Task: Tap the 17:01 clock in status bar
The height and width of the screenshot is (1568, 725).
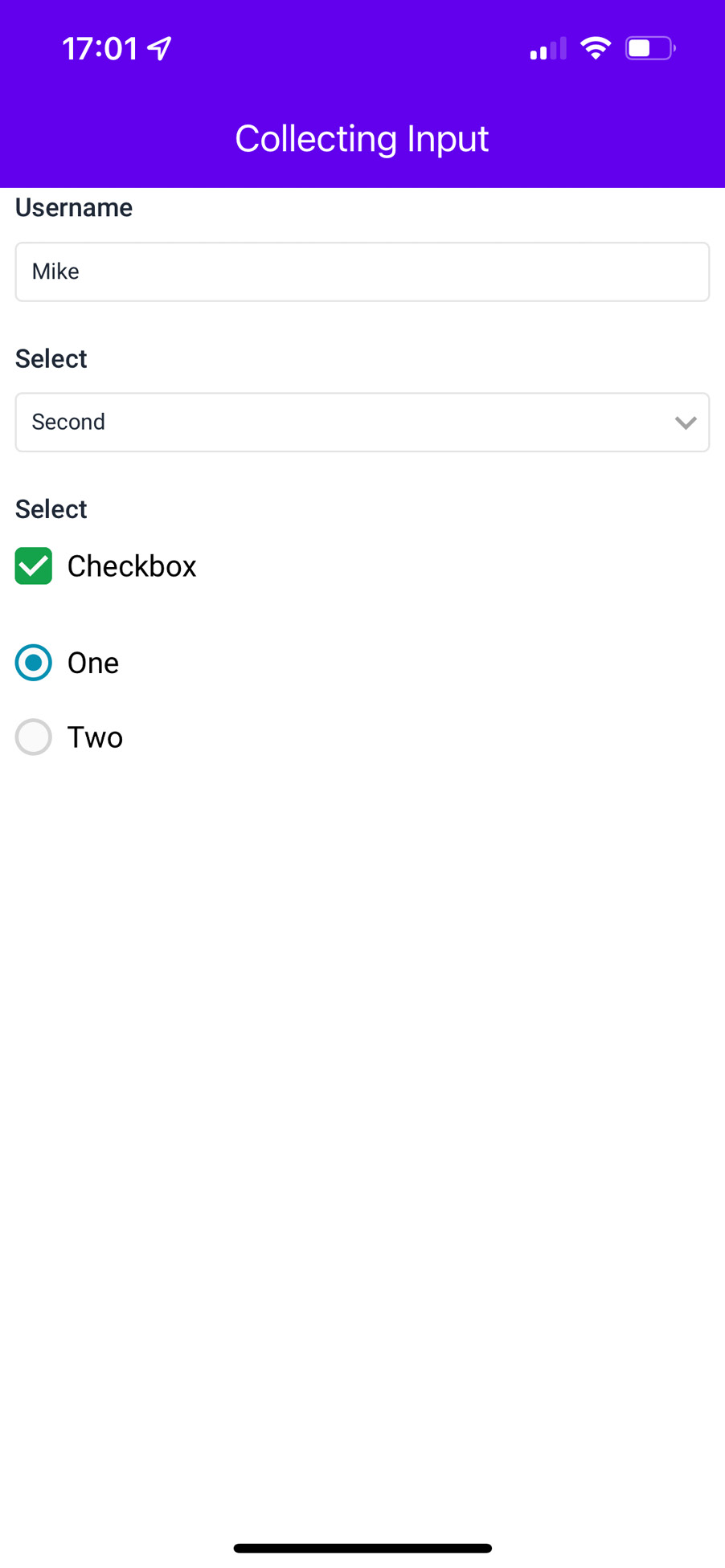Action: click(x=100, y=49)
